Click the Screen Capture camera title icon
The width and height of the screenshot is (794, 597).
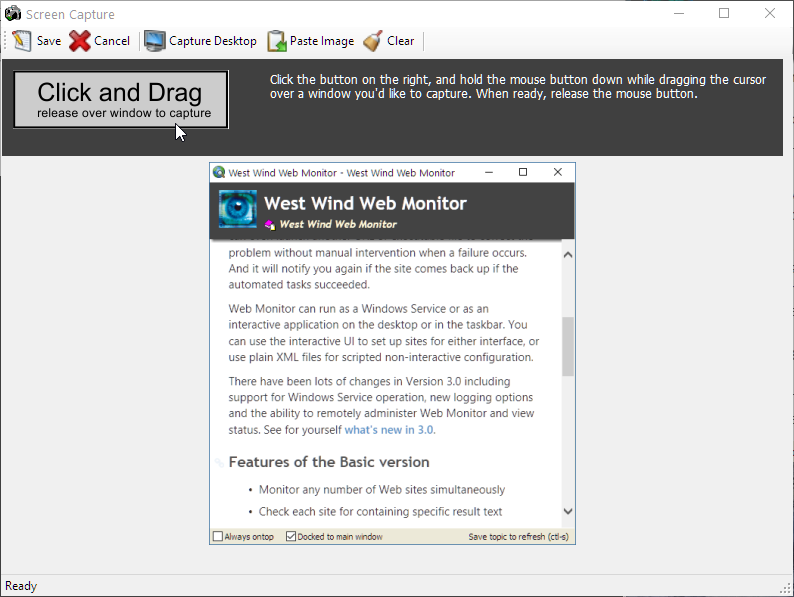tap(13, 14)
